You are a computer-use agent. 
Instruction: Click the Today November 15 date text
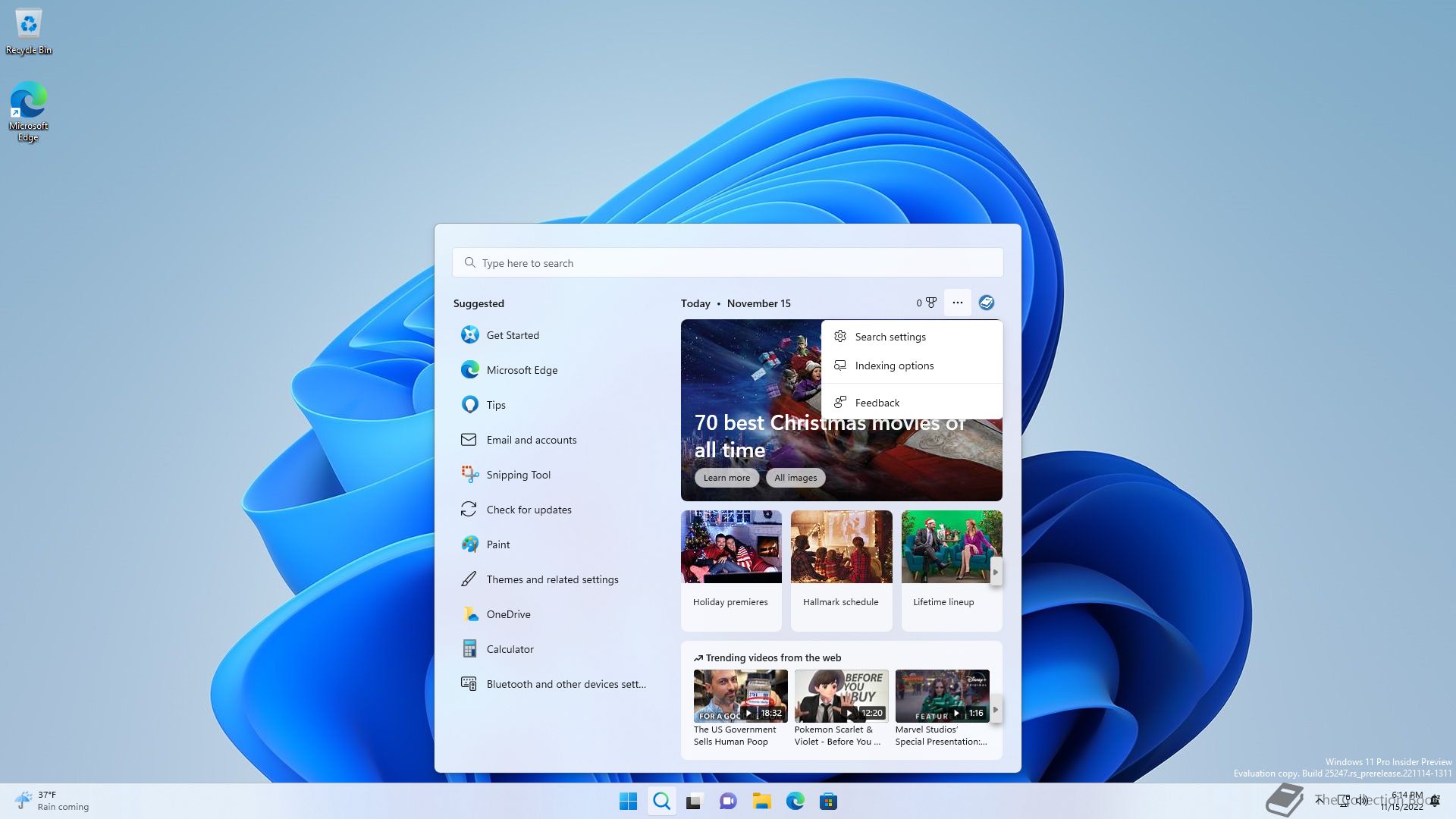pos(736,303)
